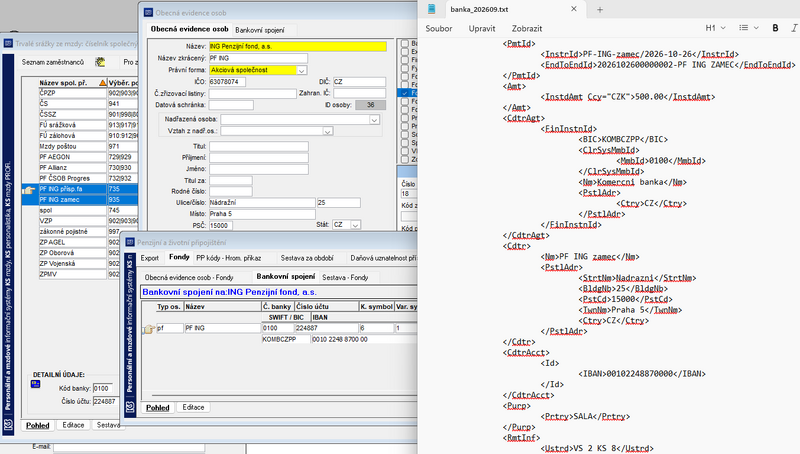Check the Sp checkbox in the list
Image resolution: width=800 pixels, height=454 pixels.
tap(405, 143)
